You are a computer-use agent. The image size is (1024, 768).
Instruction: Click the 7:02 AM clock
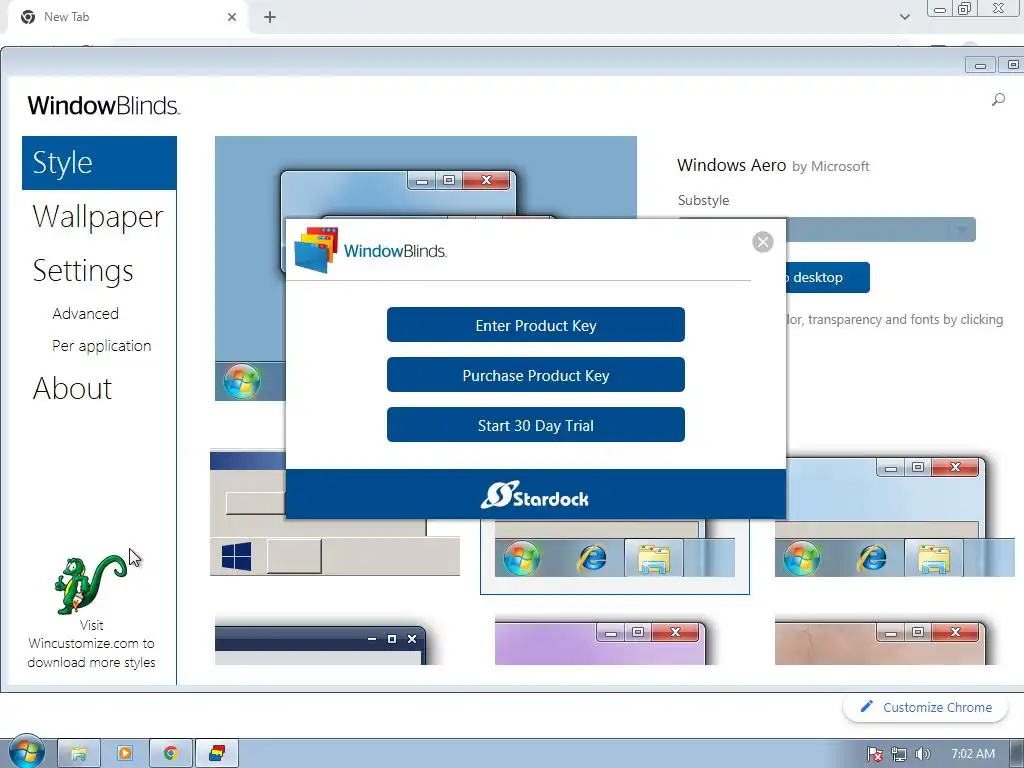point(972,754)
